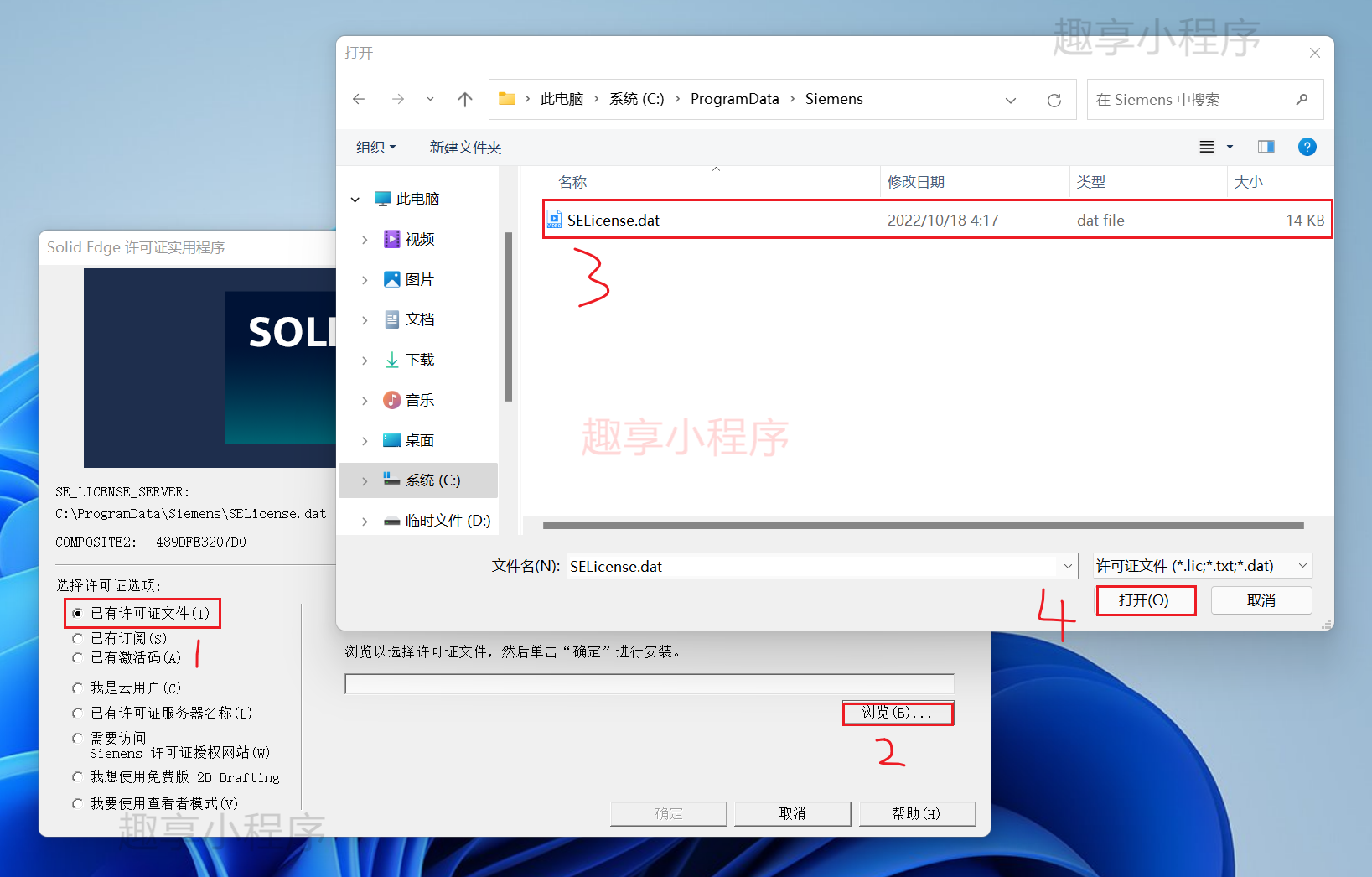Click ProgramData in the breadcrumb path

[735, 99]
